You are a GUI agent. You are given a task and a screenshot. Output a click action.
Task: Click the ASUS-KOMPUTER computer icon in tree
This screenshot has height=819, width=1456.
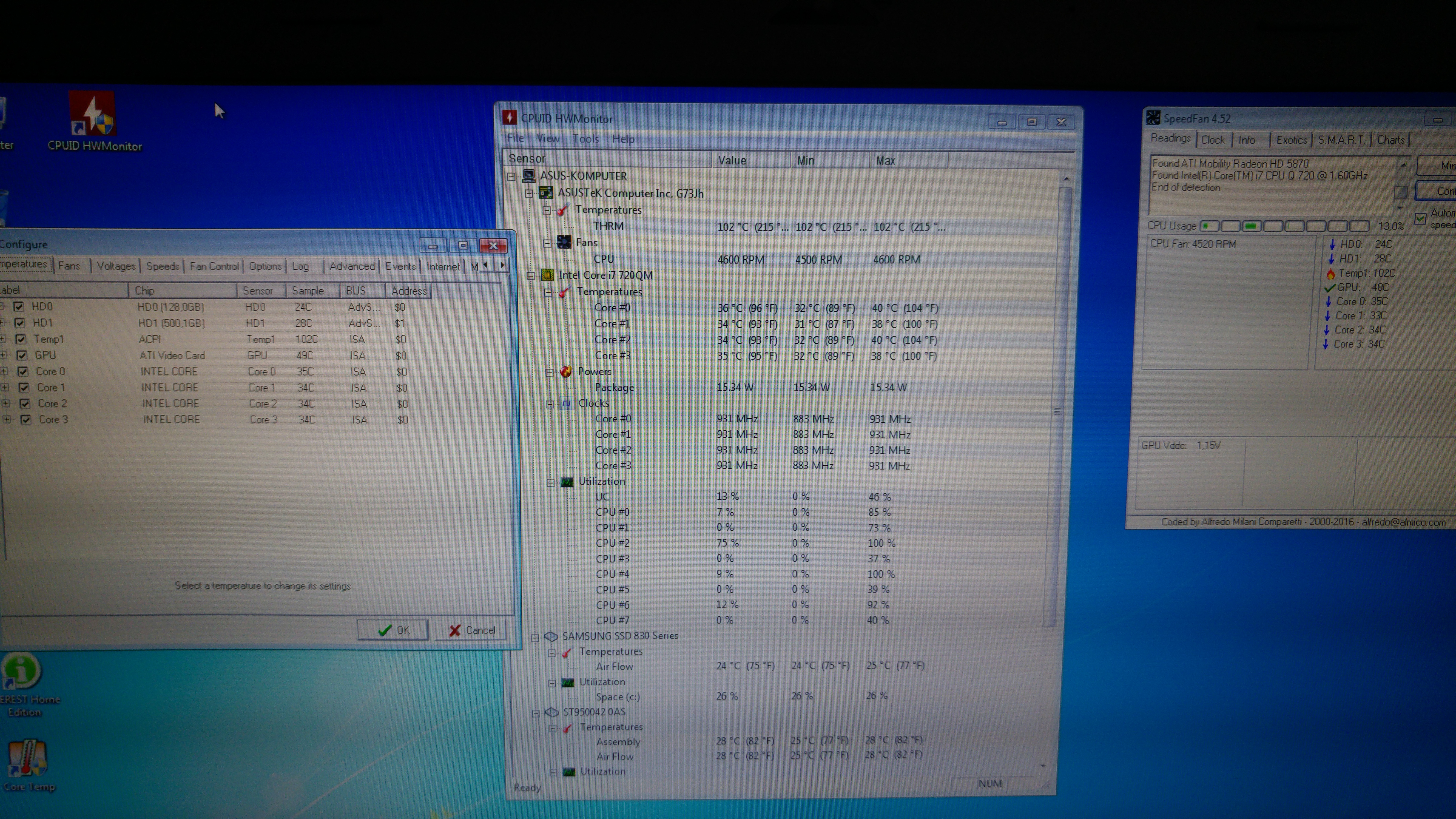point(528,176)
